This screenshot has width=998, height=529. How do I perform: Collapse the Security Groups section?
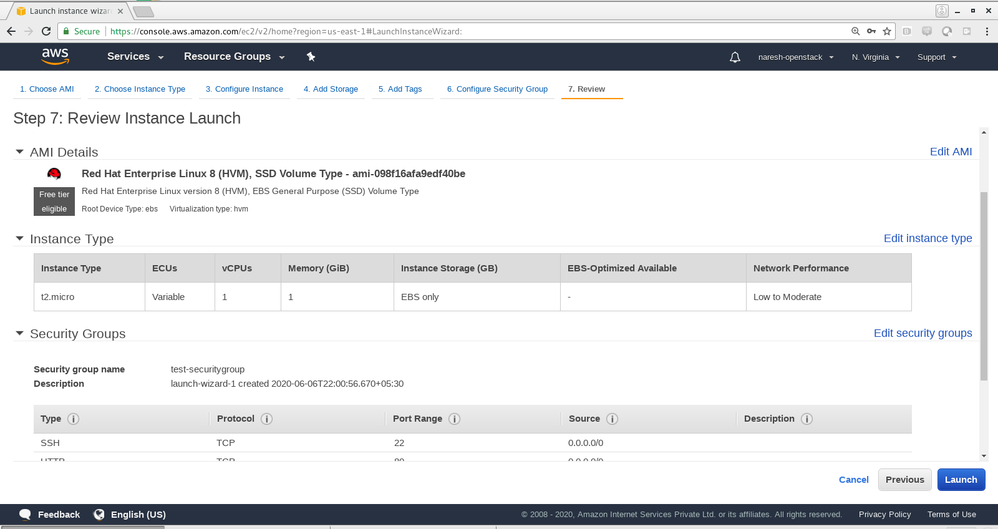[19, 333]
